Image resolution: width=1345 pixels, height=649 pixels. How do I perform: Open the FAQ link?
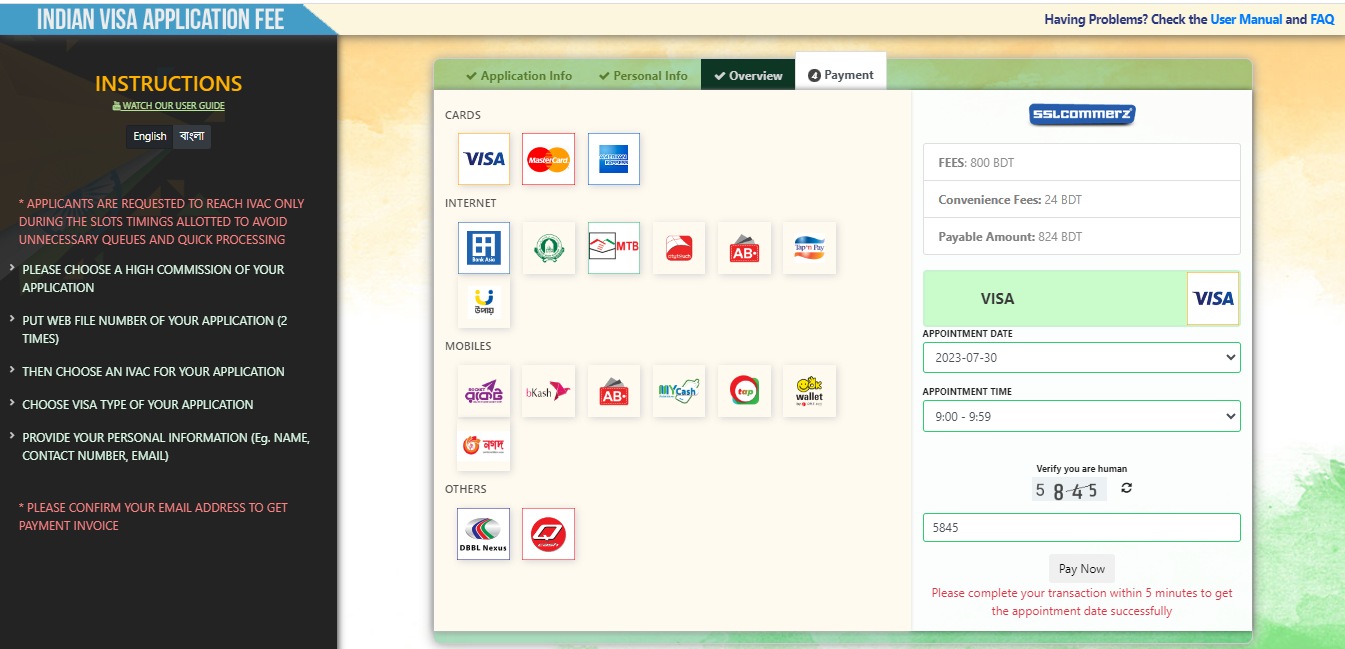coord(1322,19)
